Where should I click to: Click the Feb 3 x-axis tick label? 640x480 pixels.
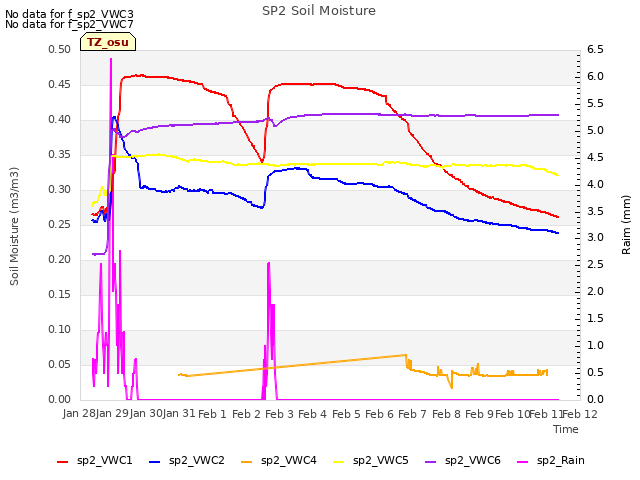[x=279, y=414]
